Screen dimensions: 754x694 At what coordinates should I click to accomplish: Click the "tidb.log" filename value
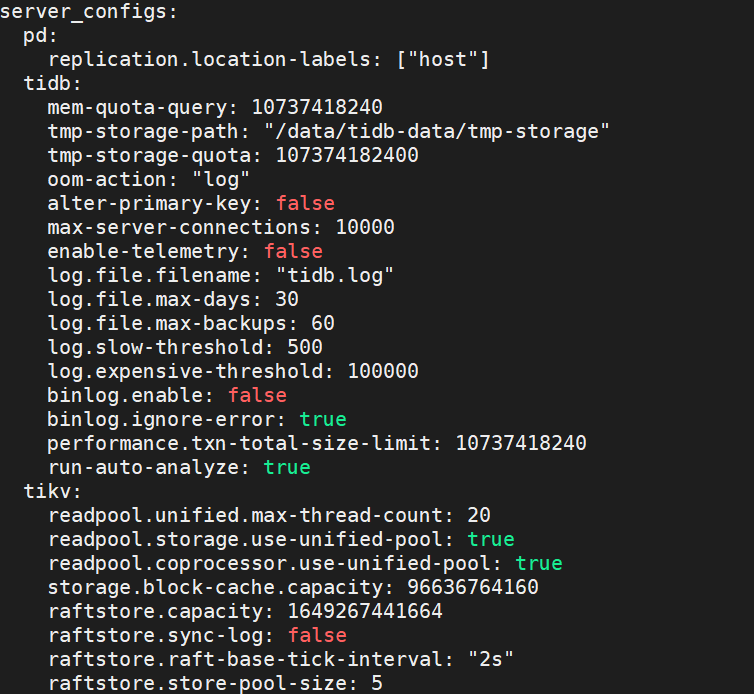335,276
